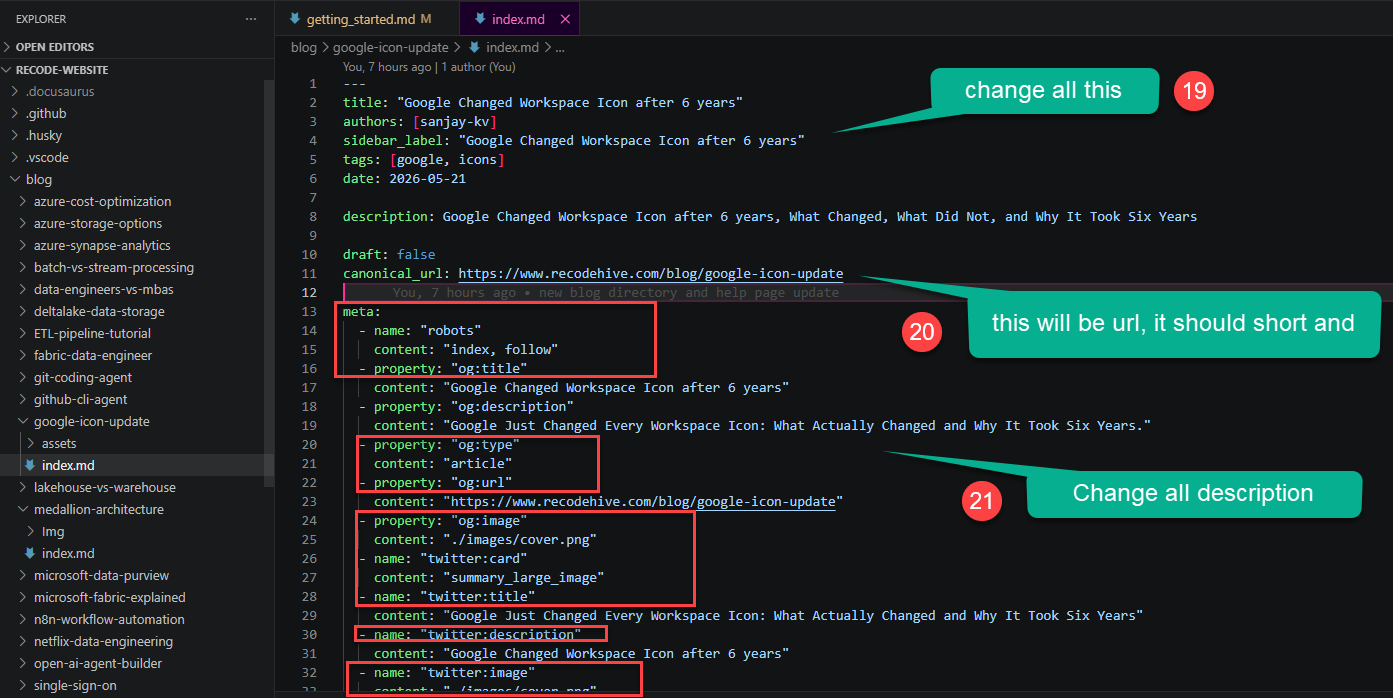The image size is (1393, 698).
Task: Place cursor on the description line
Action: (x=770, y=216)
